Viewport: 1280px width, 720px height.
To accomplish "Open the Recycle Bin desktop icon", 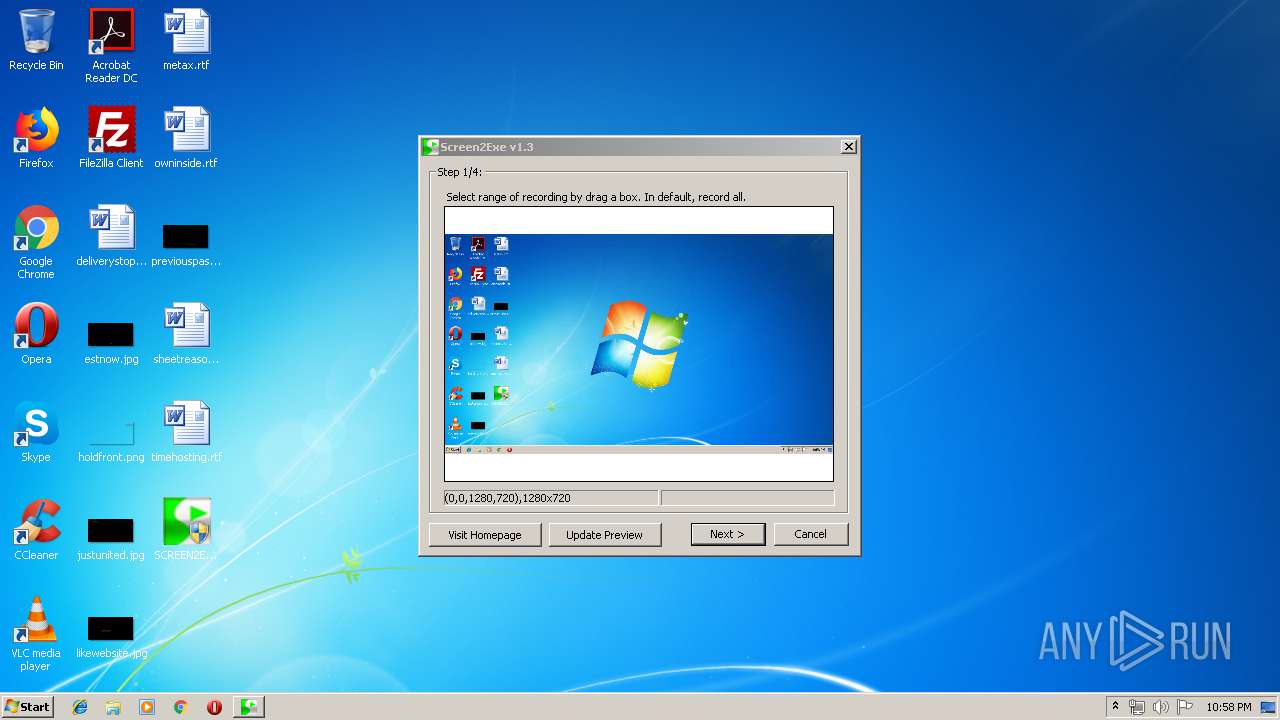I will tap(36, 41).
